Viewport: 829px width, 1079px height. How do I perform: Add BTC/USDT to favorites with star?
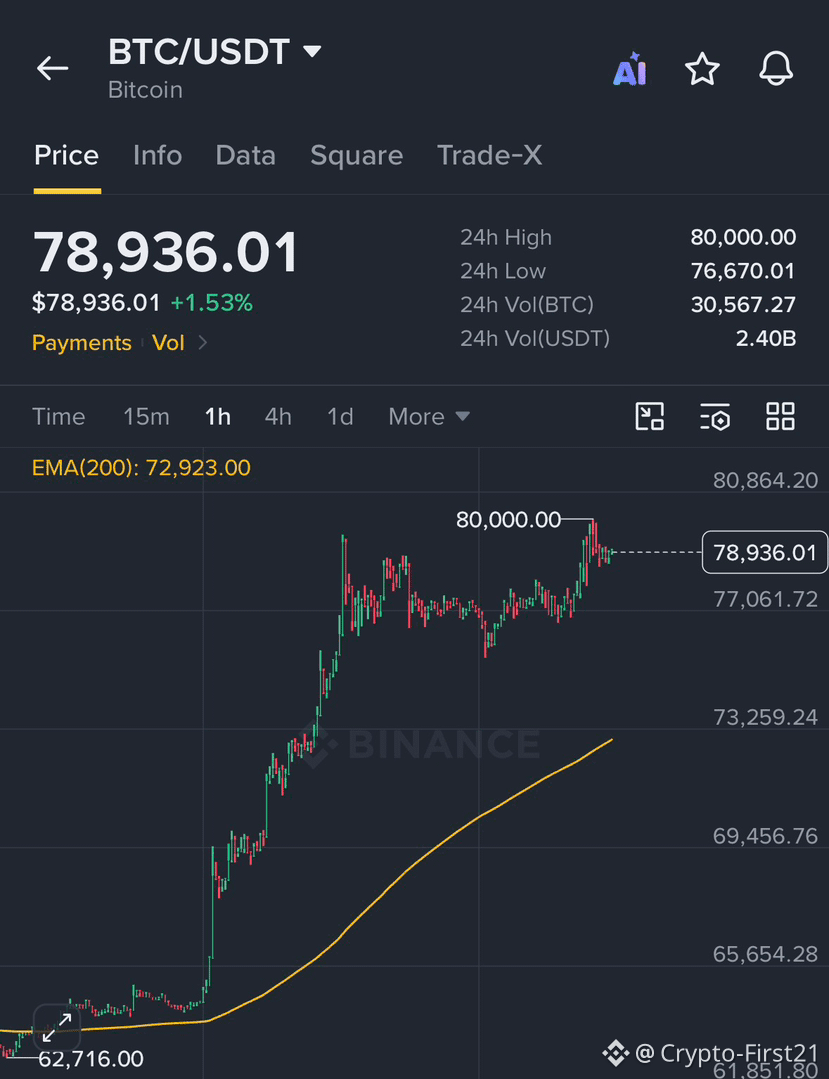(x=702, y=69)
